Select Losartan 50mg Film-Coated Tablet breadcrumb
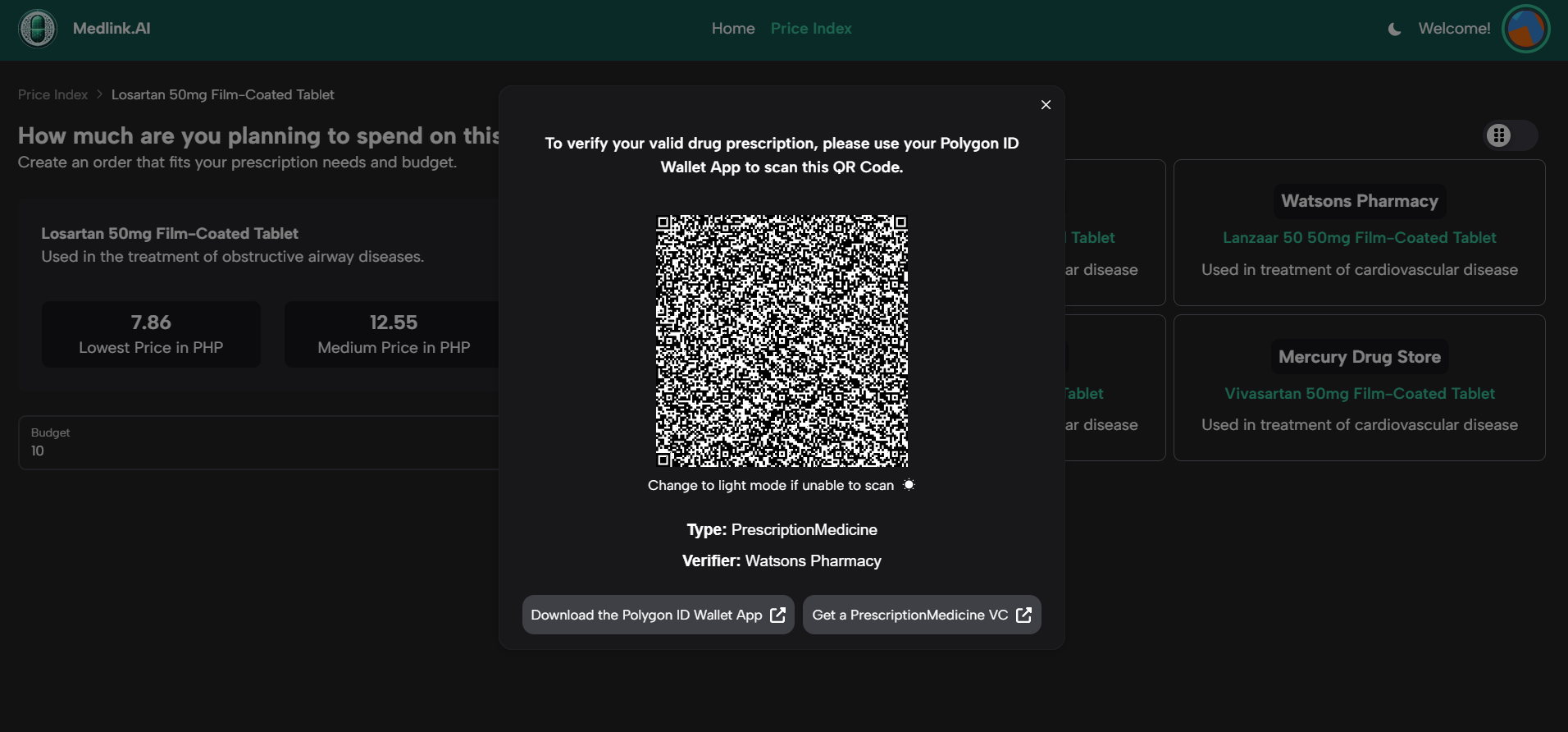The image size is (1568, 732). click(223, 94)
